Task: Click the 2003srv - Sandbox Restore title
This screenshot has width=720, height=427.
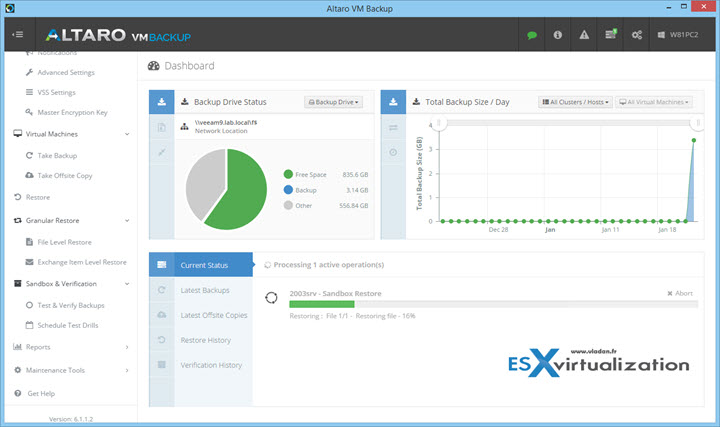Action: pyautogui.click(x=335, y=293)
